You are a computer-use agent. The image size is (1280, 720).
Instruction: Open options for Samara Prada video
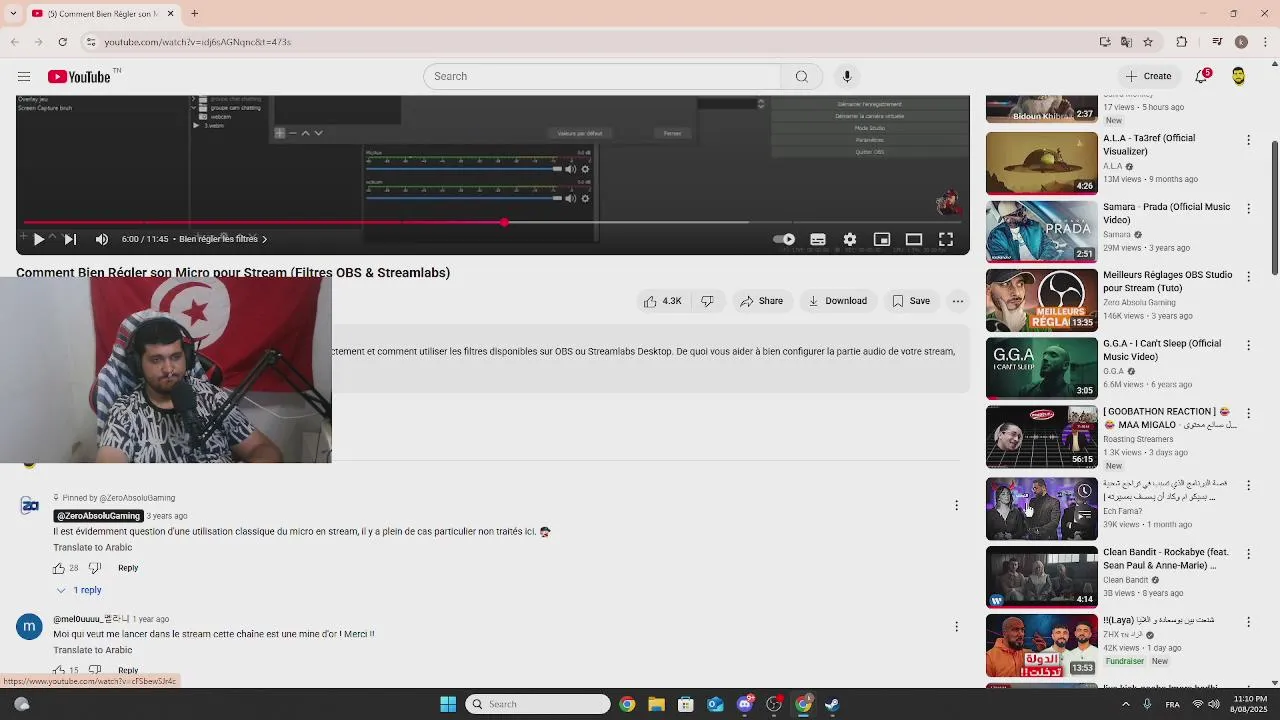[1248, 208]
